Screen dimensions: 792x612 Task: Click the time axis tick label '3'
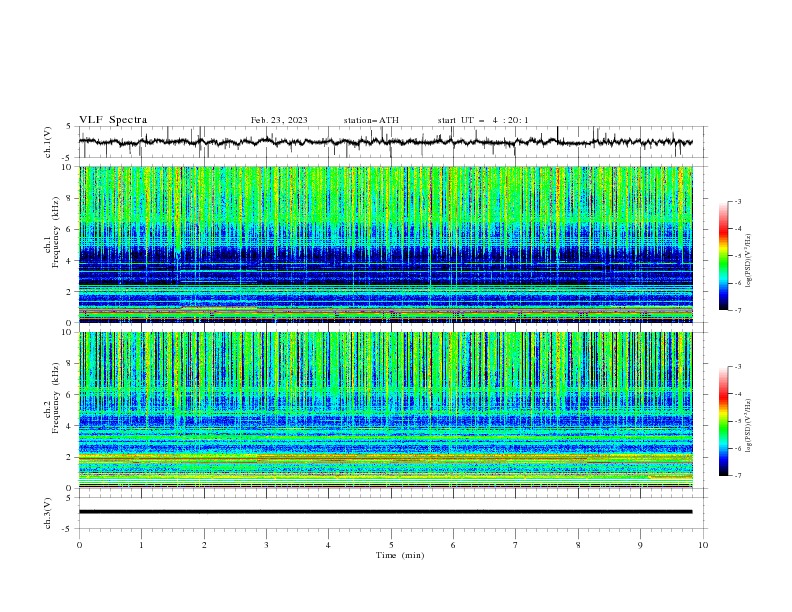(266, 545)
